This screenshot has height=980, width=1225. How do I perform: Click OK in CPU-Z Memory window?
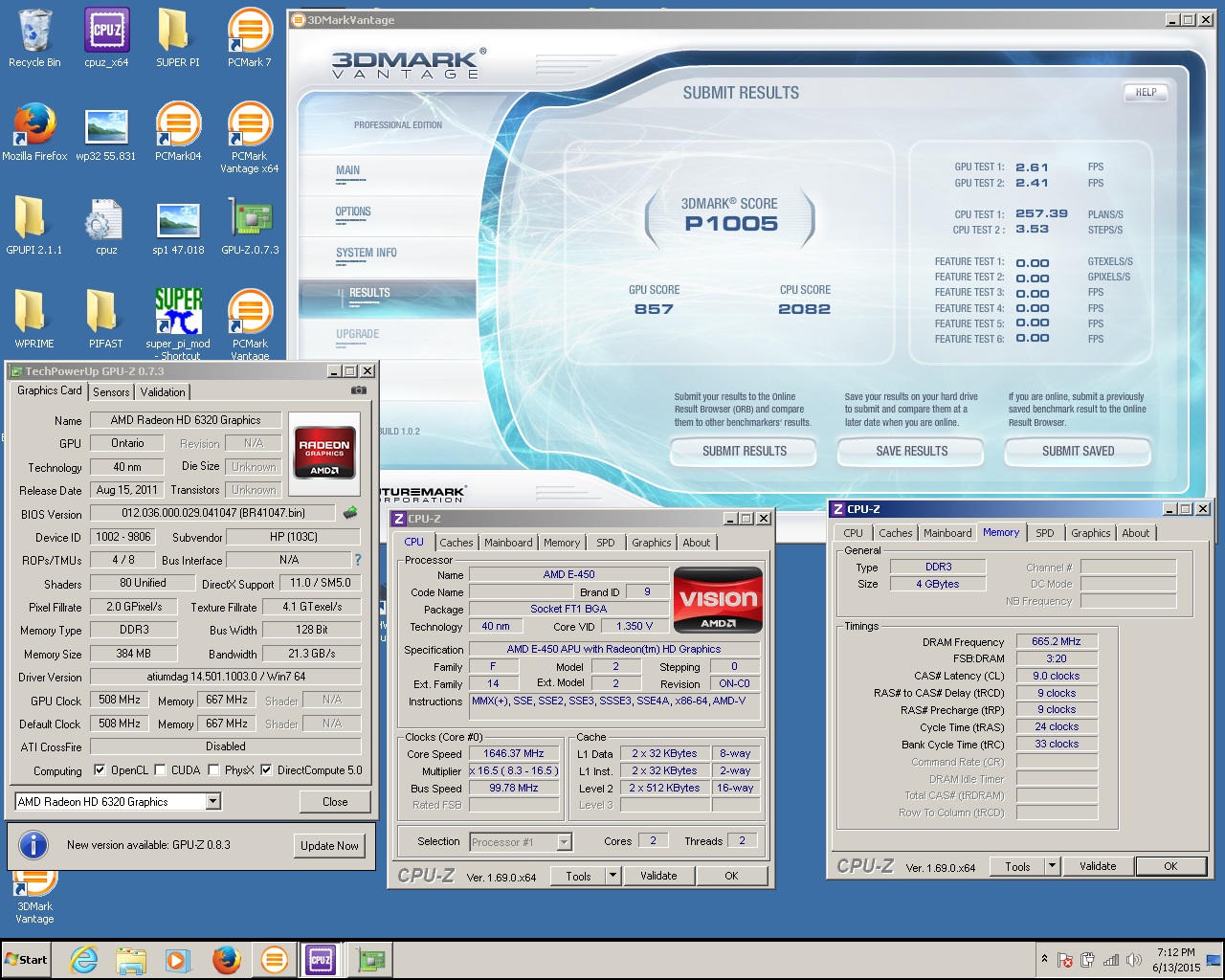(x=1170, y=866)
